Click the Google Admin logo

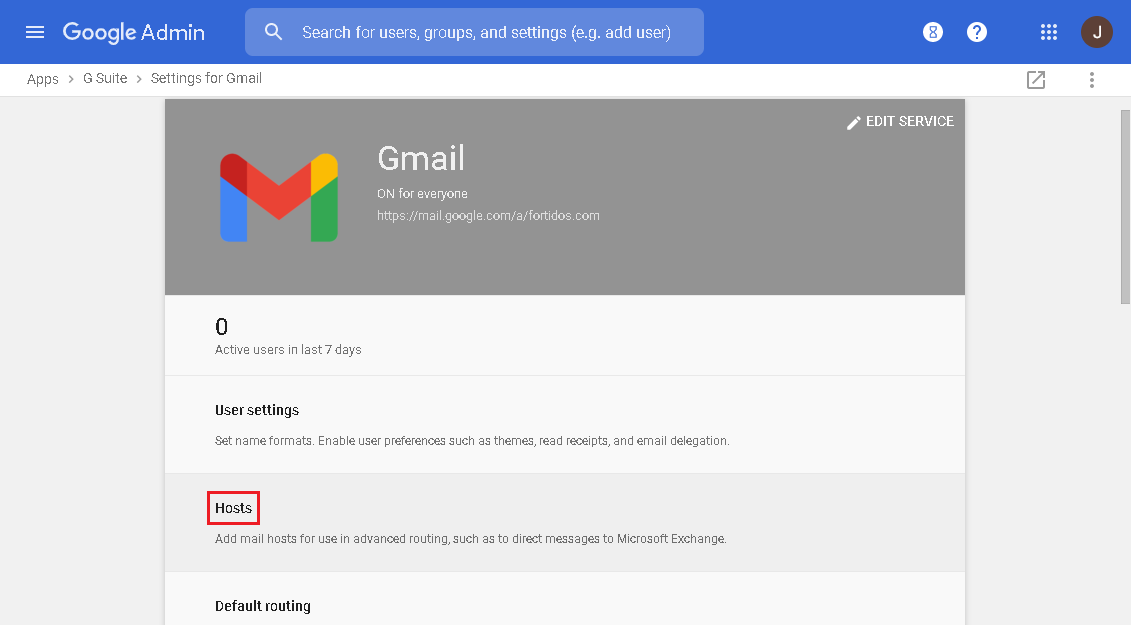(133, 32)
